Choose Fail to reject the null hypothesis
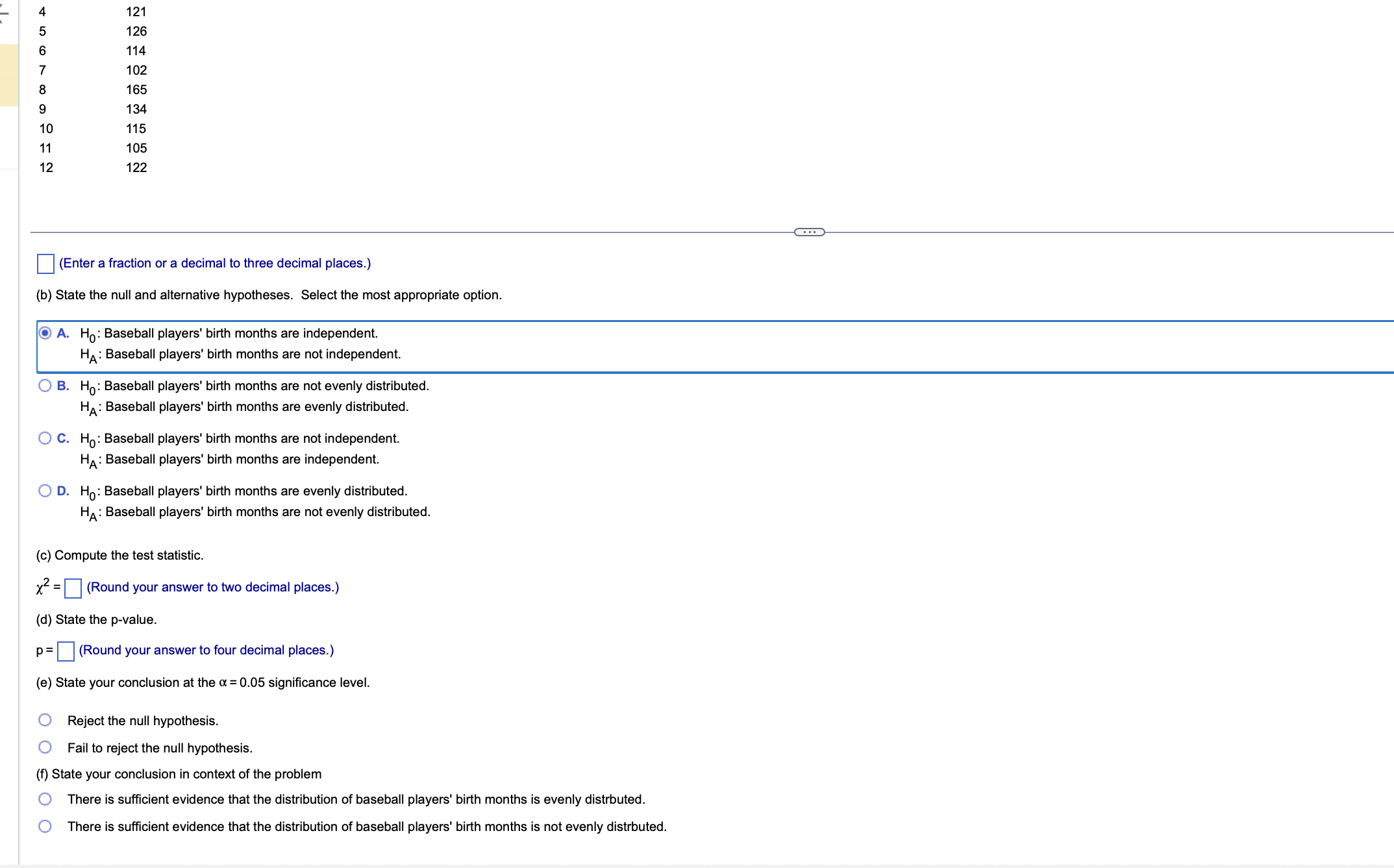 point(45,748)
